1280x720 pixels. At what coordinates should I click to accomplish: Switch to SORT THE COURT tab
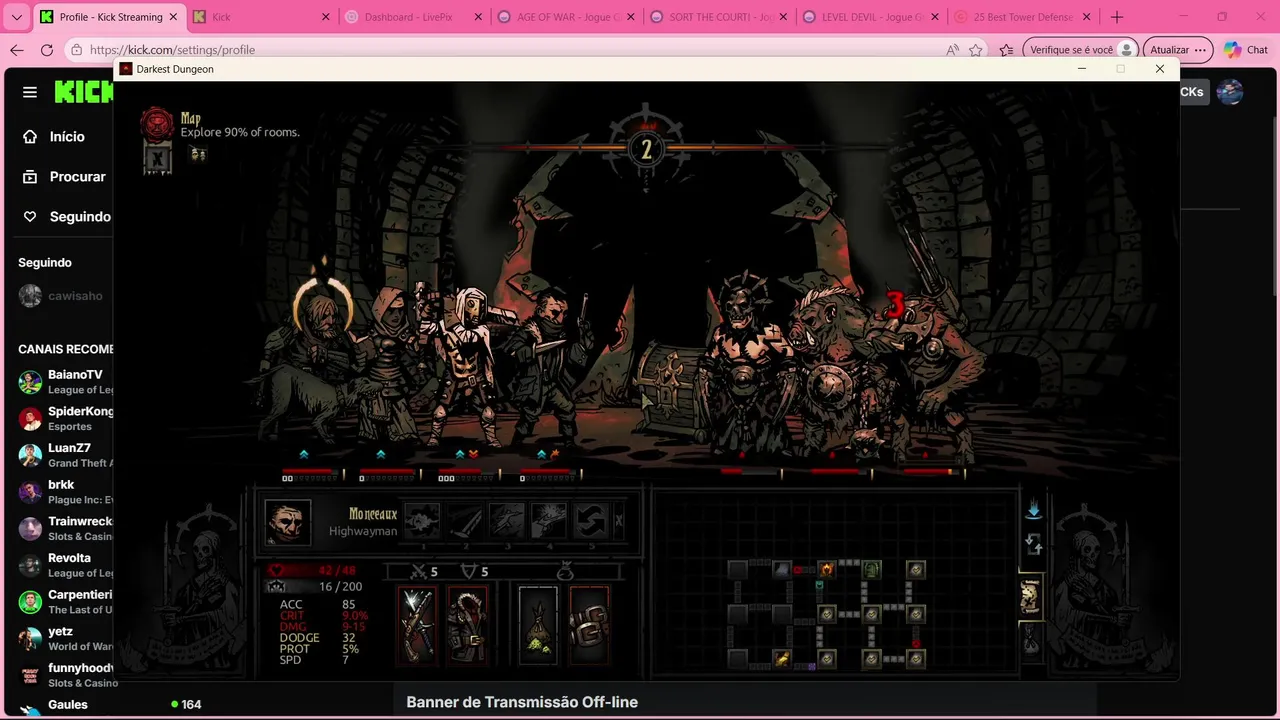point(717,17)
